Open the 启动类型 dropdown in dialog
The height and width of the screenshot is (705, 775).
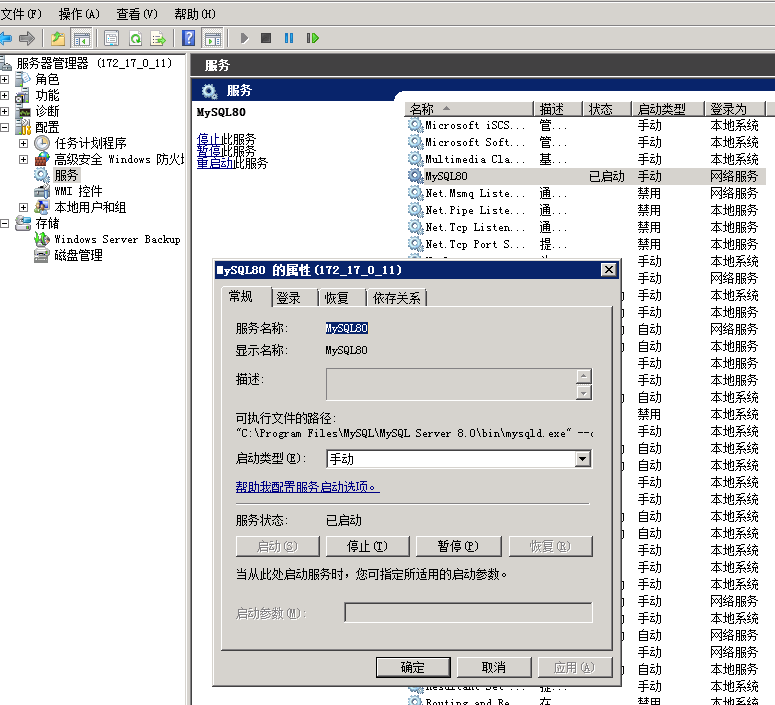click(x=583, y=459)
